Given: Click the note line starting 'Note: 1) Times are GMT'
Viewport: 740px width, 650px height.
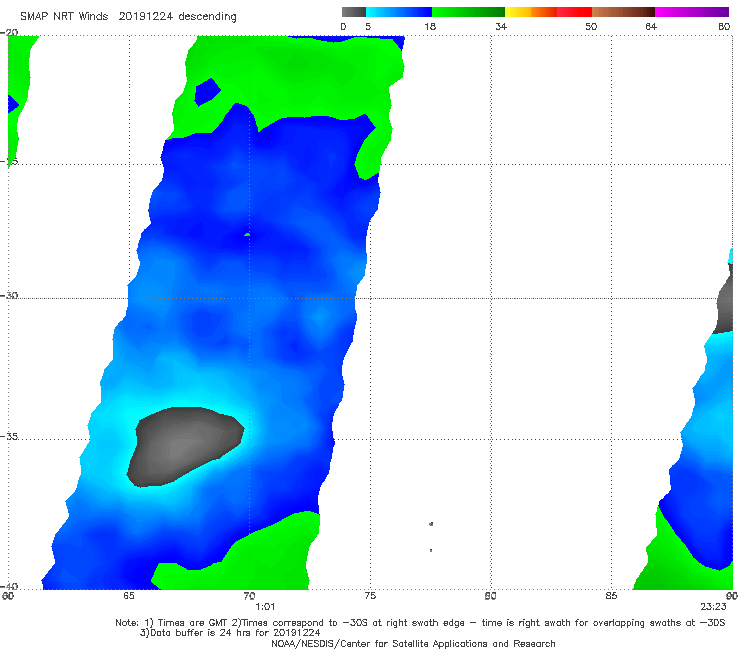Looking at the screenshot, I should [420, 623].
